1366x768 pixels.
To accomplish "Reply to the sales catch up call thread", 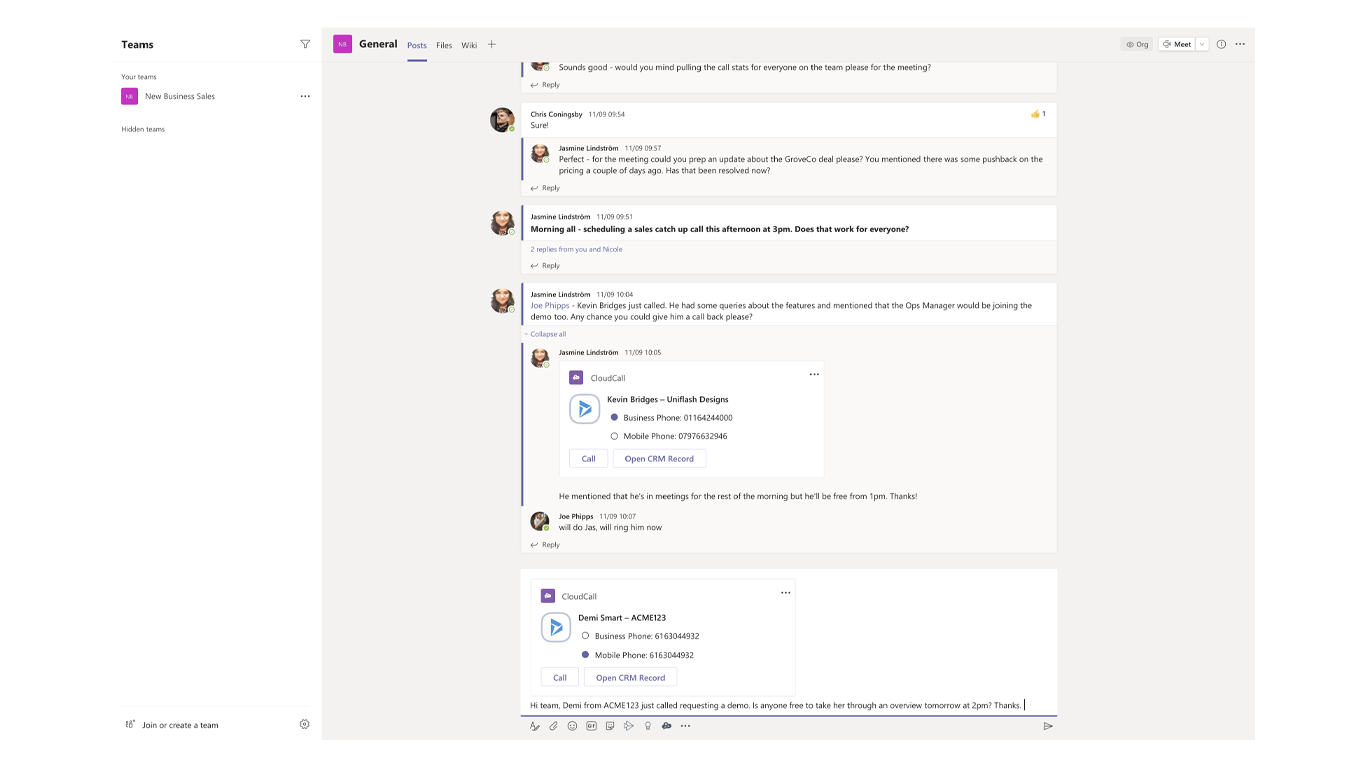I will (545, 266).
